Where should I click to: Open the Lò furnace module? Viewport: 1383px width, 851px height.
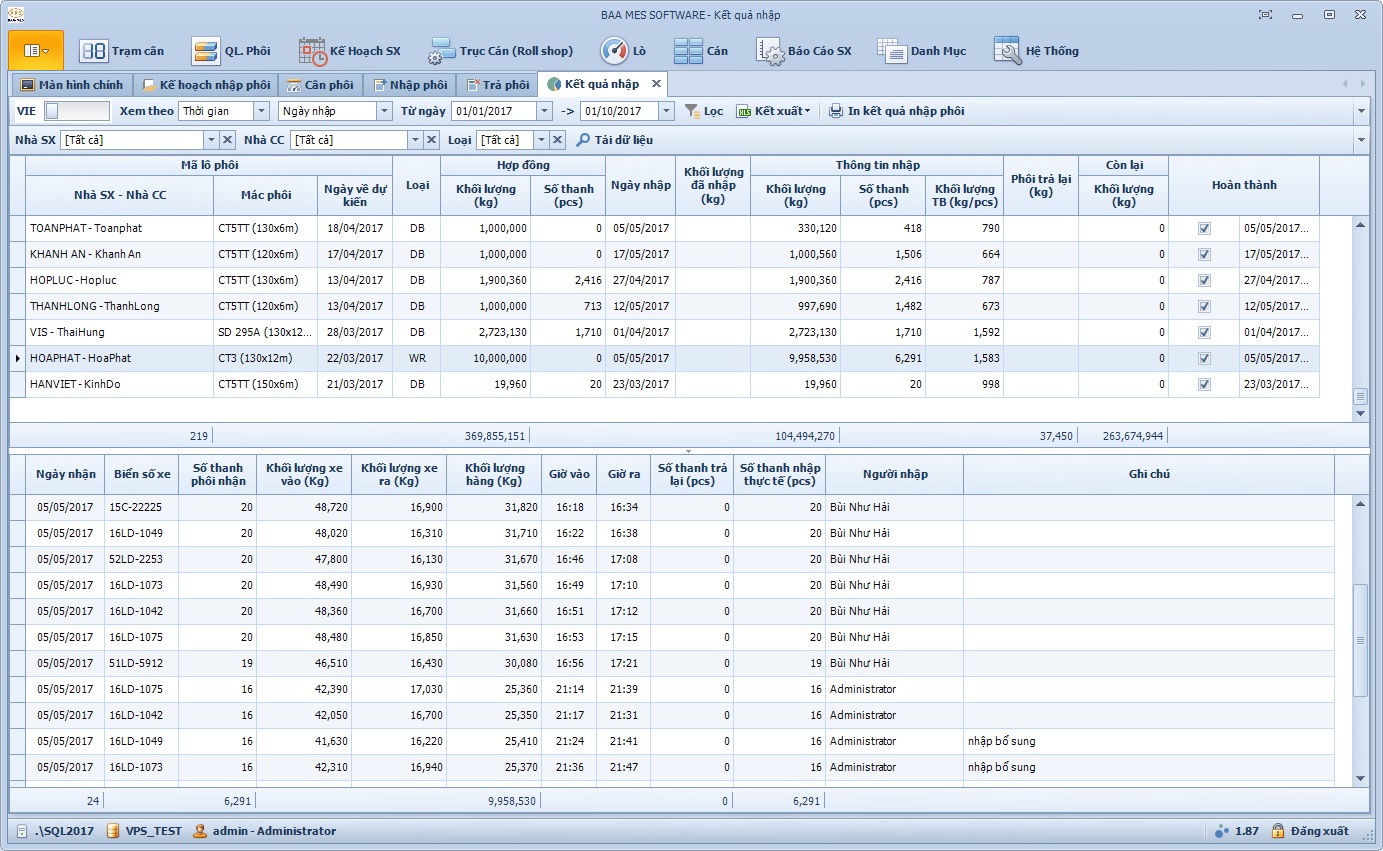coord(623,51)
